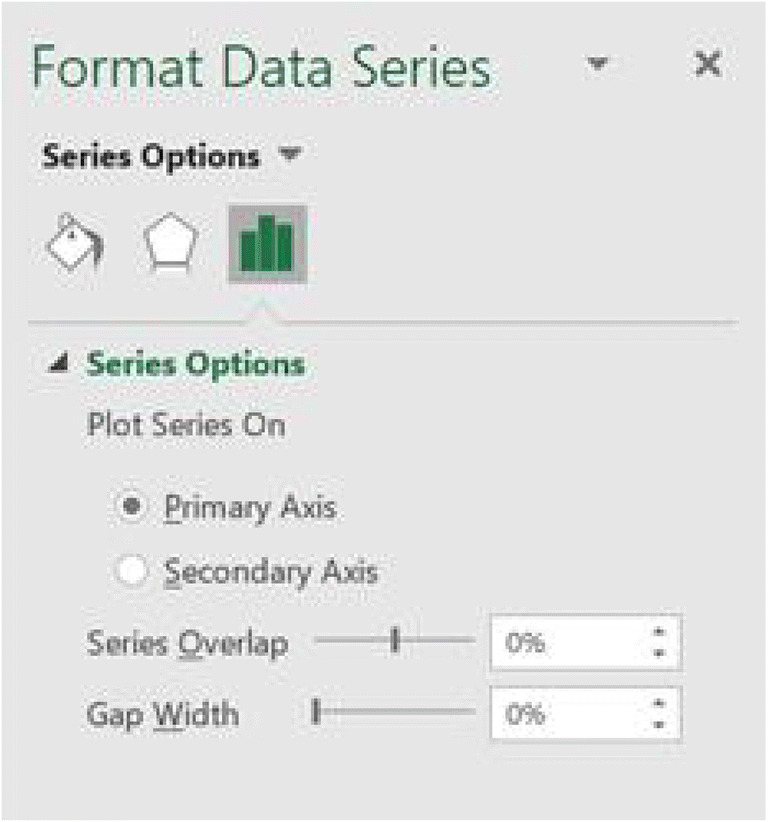Click the Series Options section heading
Image resolution: width=768 pixels, height=822 pixels.
click(x=196, y=365)
